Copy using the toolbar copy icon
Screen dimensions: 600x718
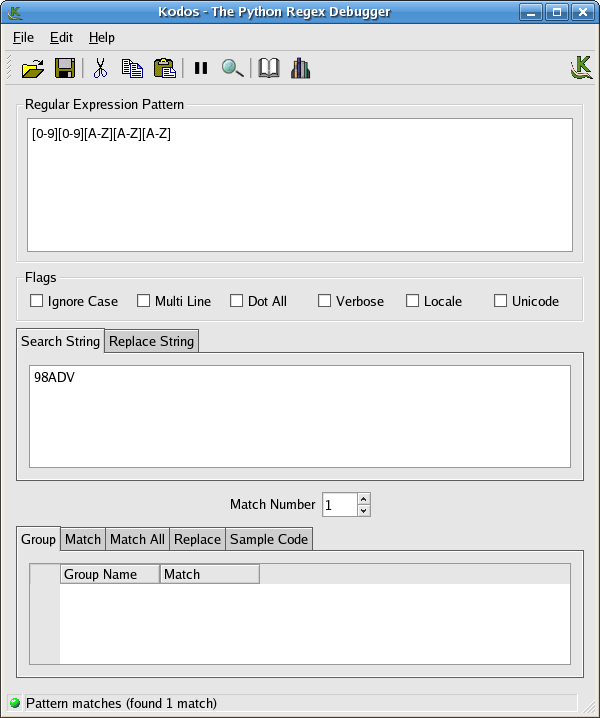click(x=132, y=68)
